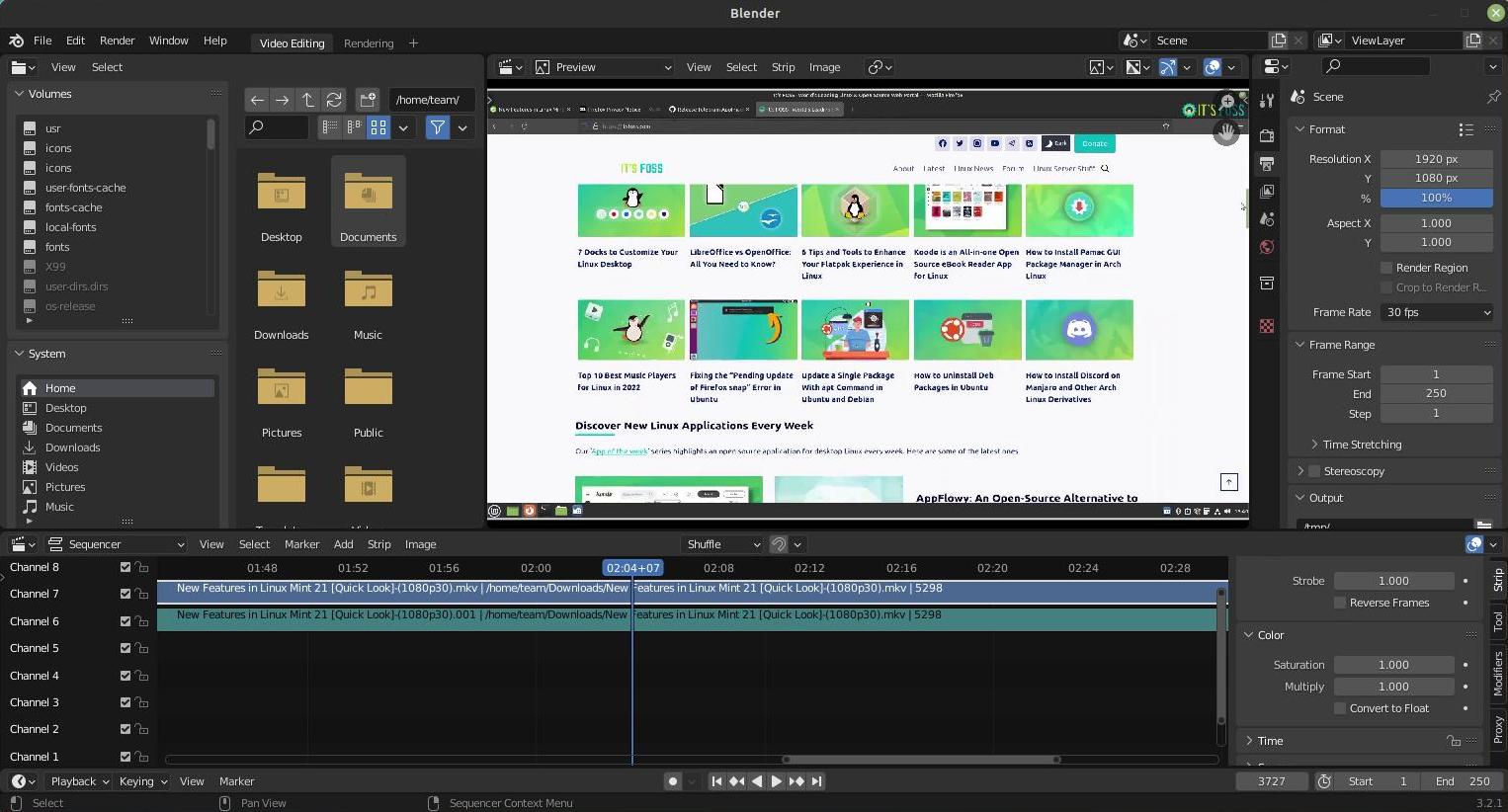Image resolution: width=1508 pixels, height=812 pixels.
Task: Open overlap mode dropdown showing Shuffle
Action: [723, 544]
